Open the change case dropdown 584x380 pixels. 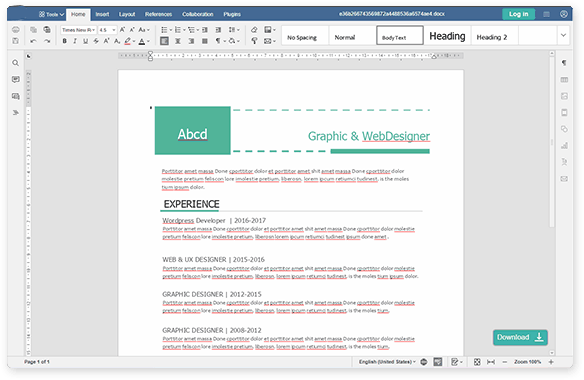pyautogui.click(x=144, y=30)
